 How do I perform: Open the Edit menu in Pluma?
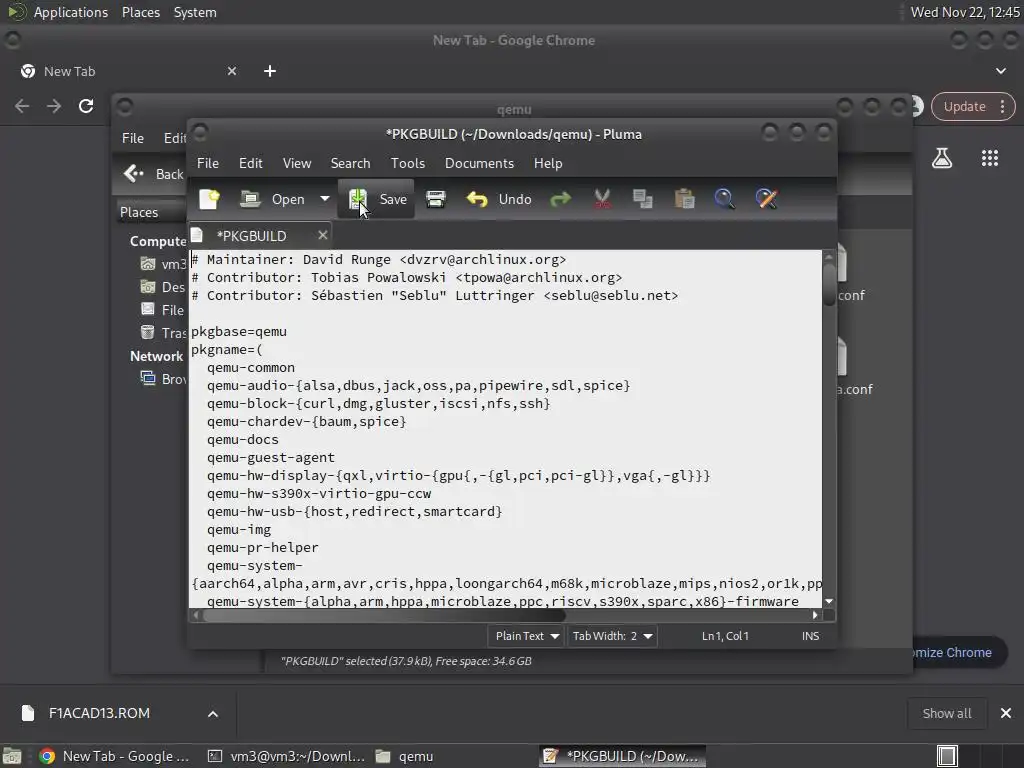pos(250,163)
